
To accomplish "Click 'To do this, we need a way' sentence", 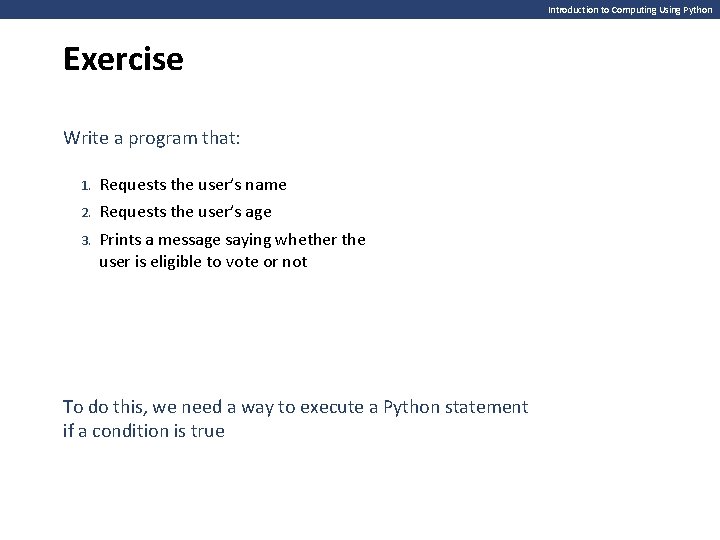I will click(295, 407).
